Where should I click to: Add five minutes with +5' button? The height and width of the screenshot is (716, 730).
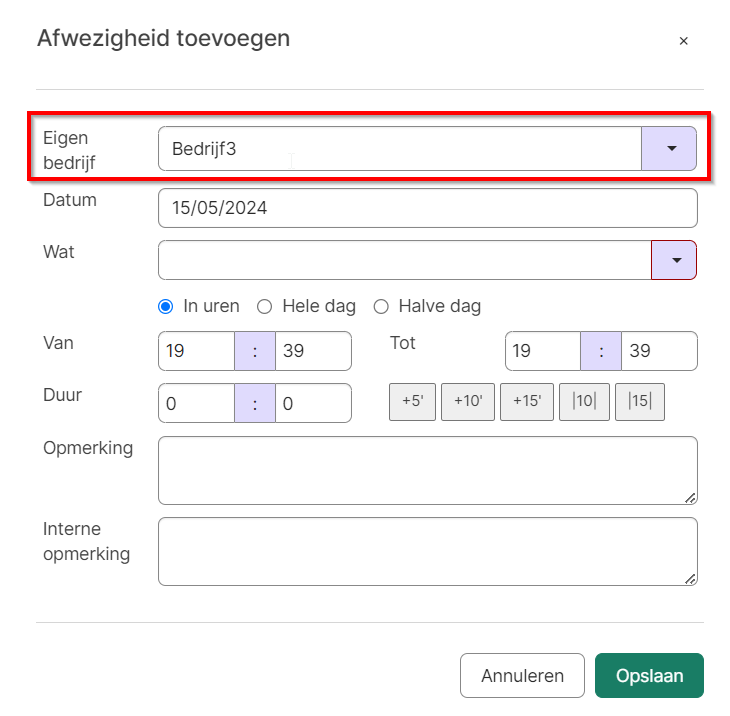click(x=412, y=402)
